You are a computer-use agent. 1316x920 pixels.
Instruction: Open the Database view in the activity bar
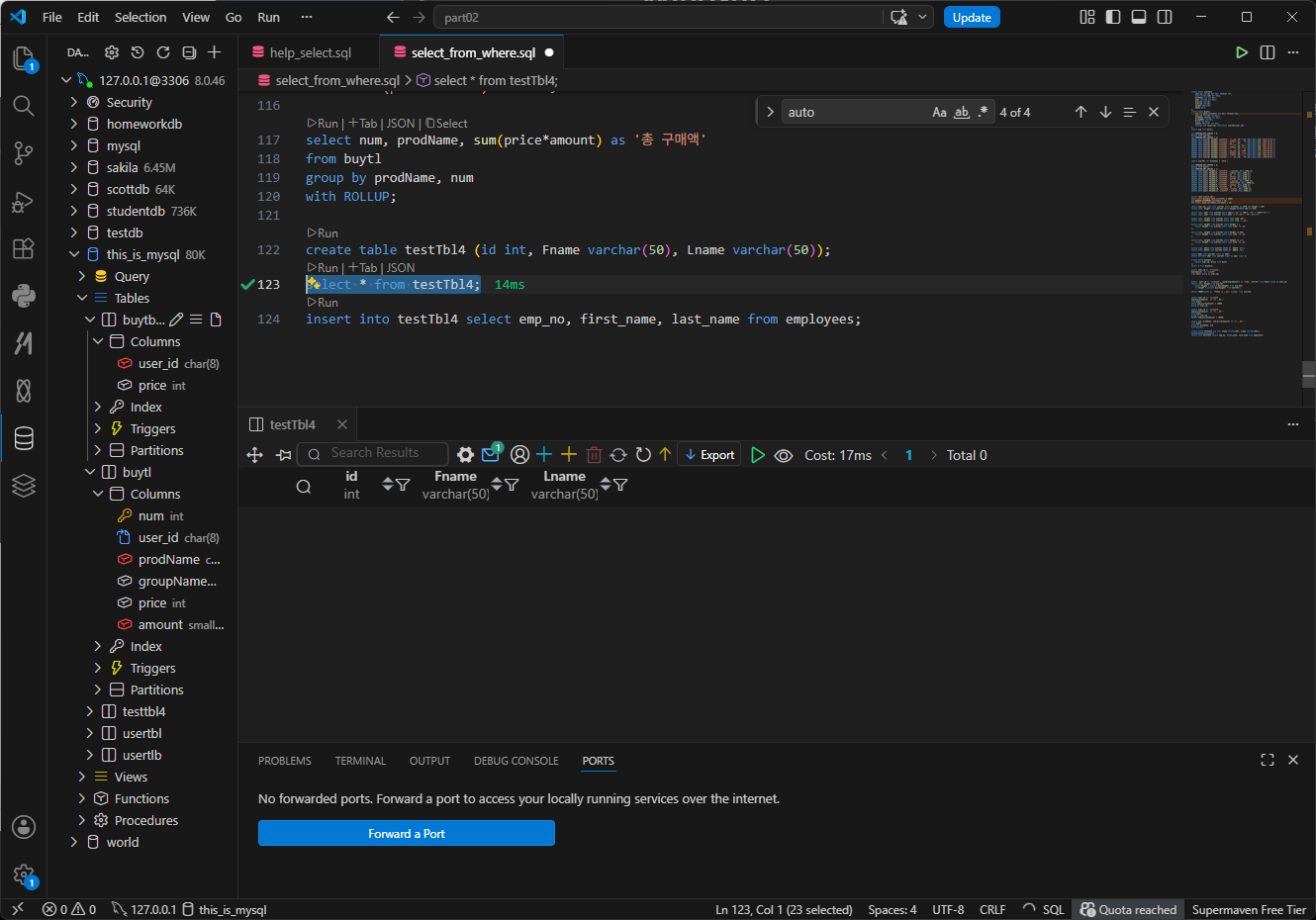[24, 438]
